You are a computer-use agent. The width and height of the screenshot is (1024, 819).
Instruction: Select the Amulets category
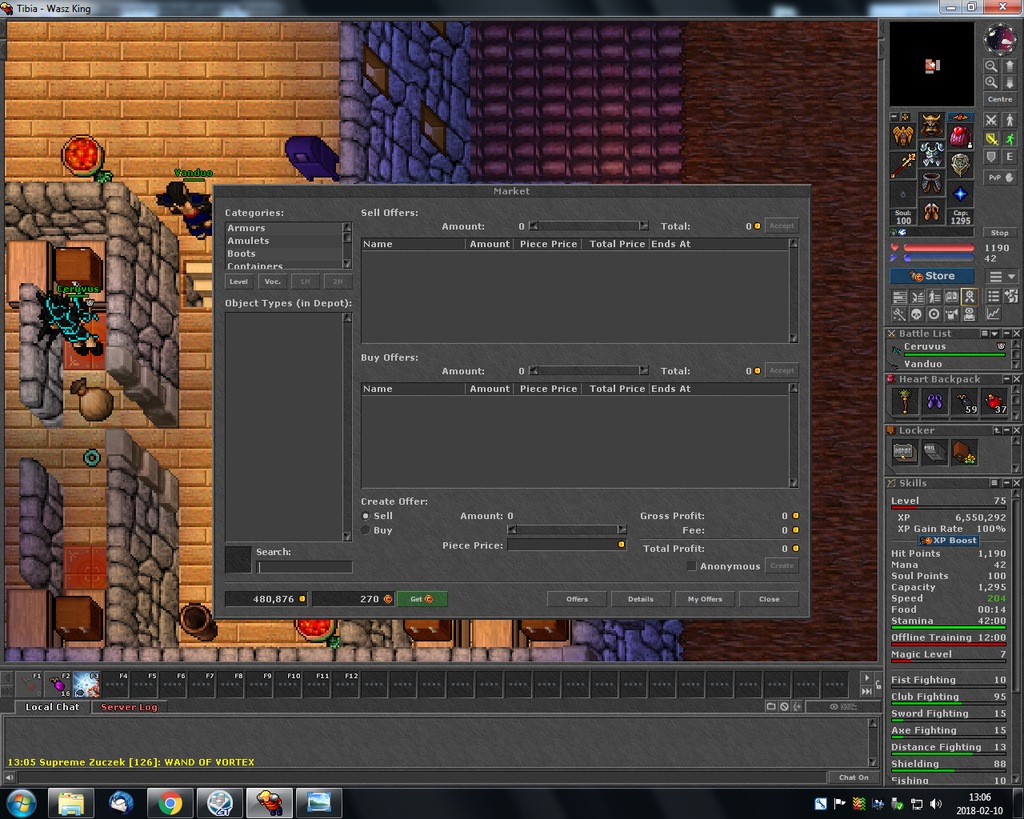click(x=283, y=241)
